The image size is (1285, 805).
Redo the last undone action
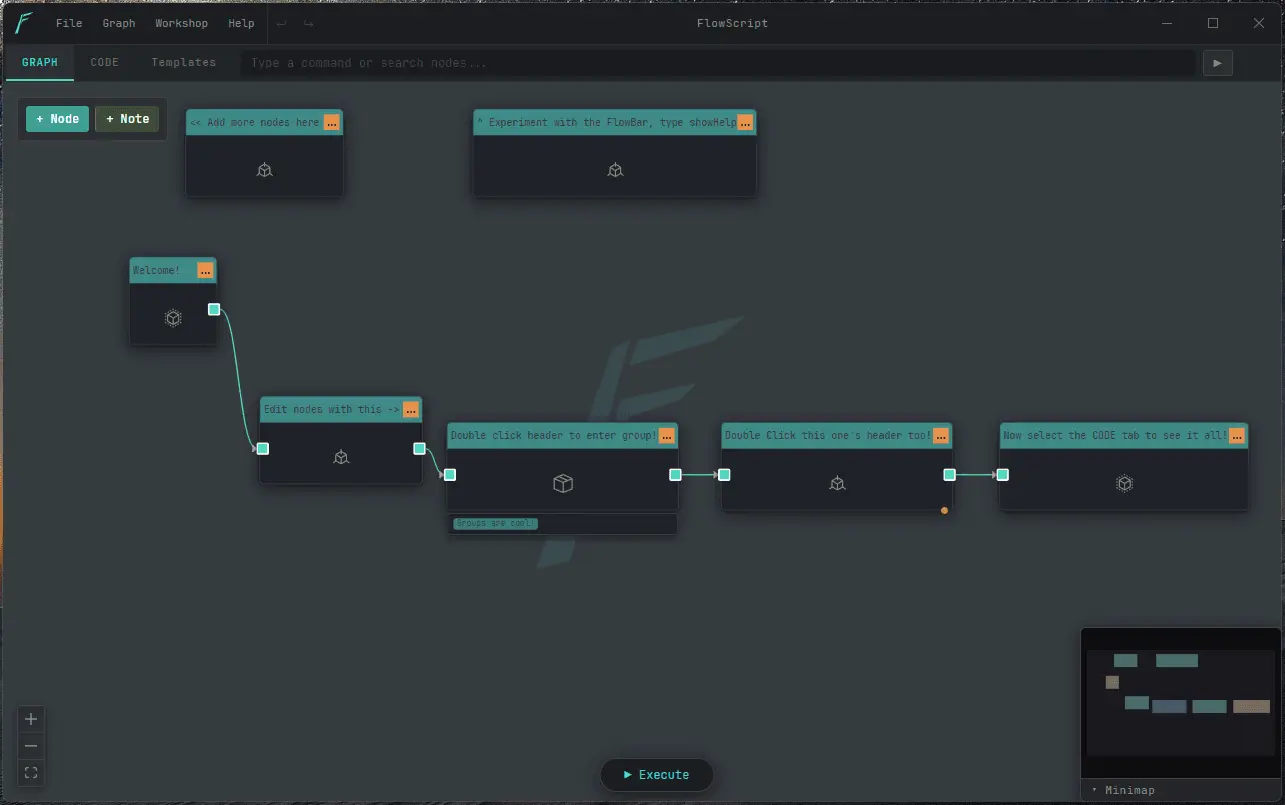(x=308, y=23)
